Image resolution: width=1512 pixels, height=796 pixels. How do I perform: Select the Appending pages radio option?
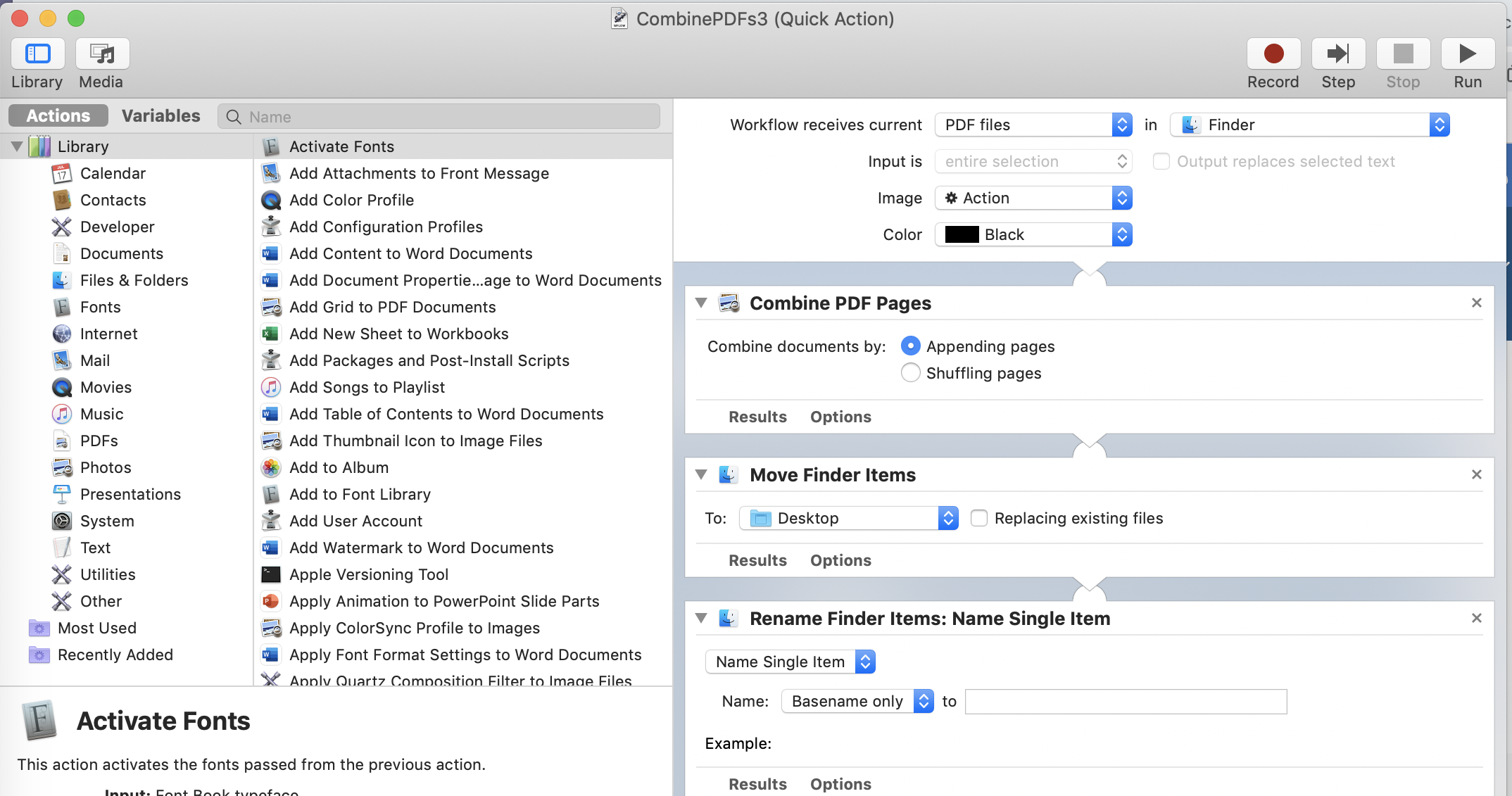[x=910, y=346]
